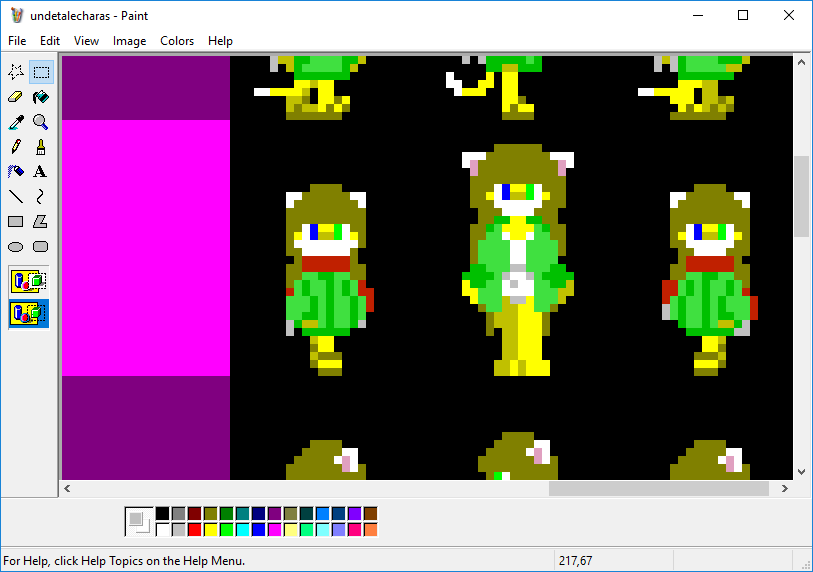The width and height of the screenshot is (813, 572).
Task: Pick the light gray swatch in bottom row
Action: click(x=178, y=529)
